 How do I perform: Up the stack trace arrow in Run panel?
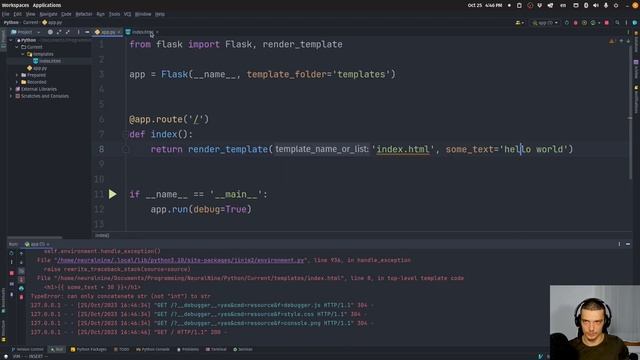21,253
